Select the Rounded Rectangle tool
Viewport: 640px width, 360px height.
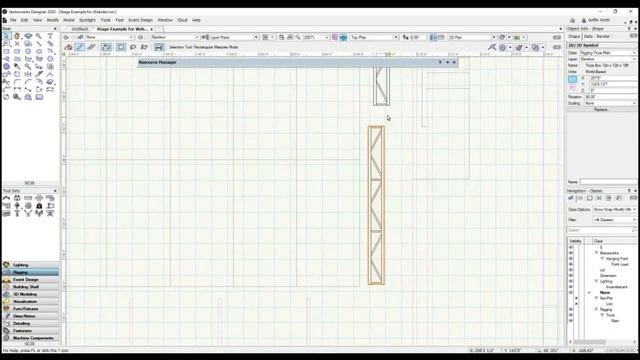tap(17, 52)
